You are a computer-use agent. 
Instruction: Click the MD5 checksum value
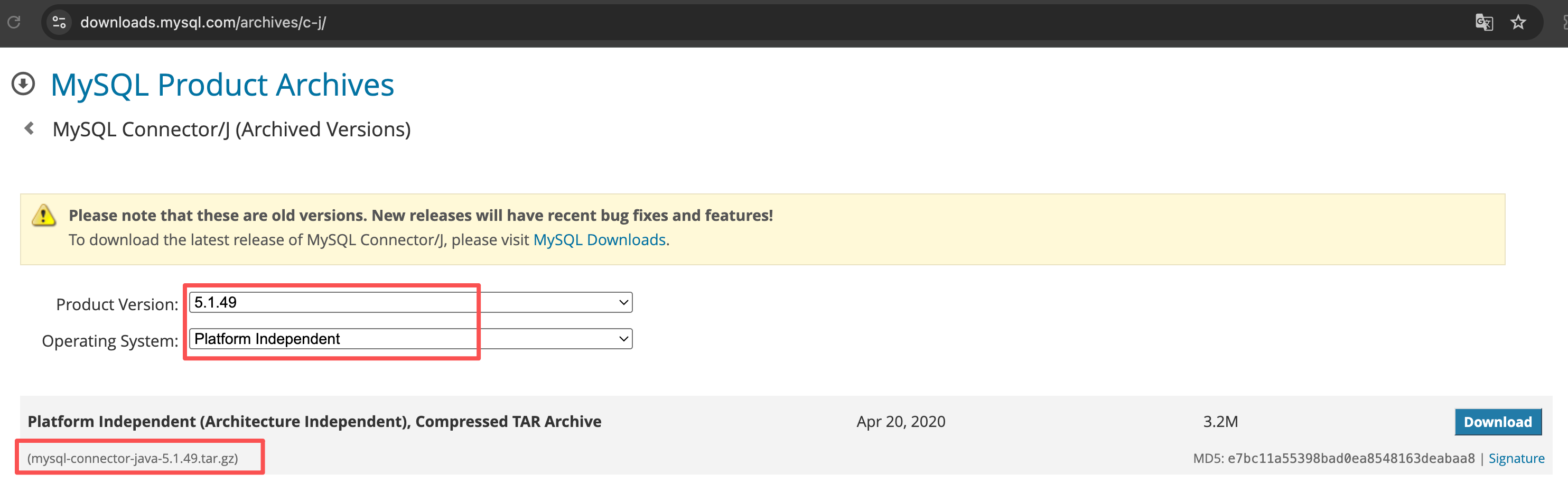pyautogui.click(x=1351, y=459)
